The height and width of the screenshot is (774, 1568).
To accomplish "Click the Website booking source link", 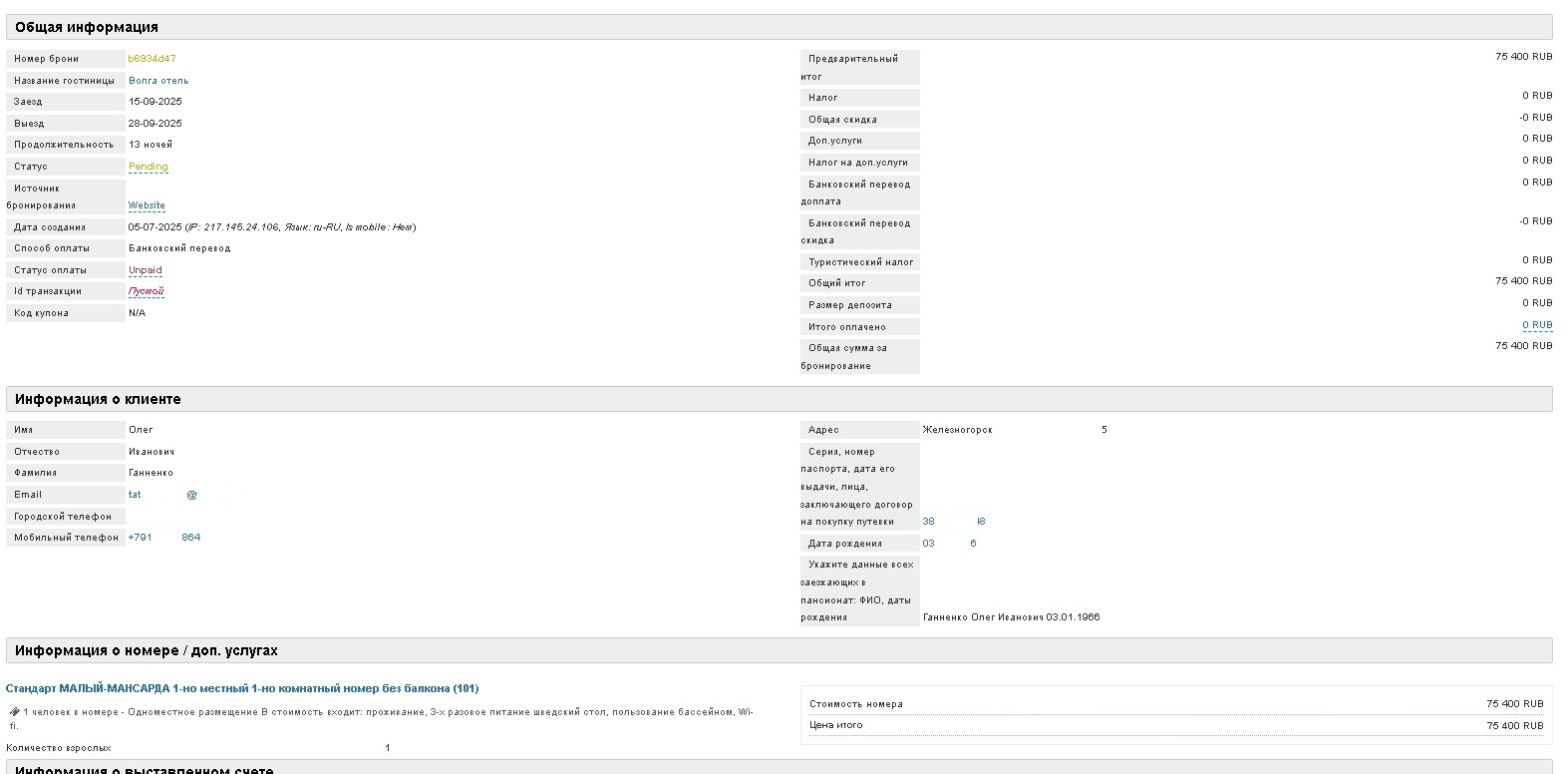I will pyautogui.click(x=147, y=205).
